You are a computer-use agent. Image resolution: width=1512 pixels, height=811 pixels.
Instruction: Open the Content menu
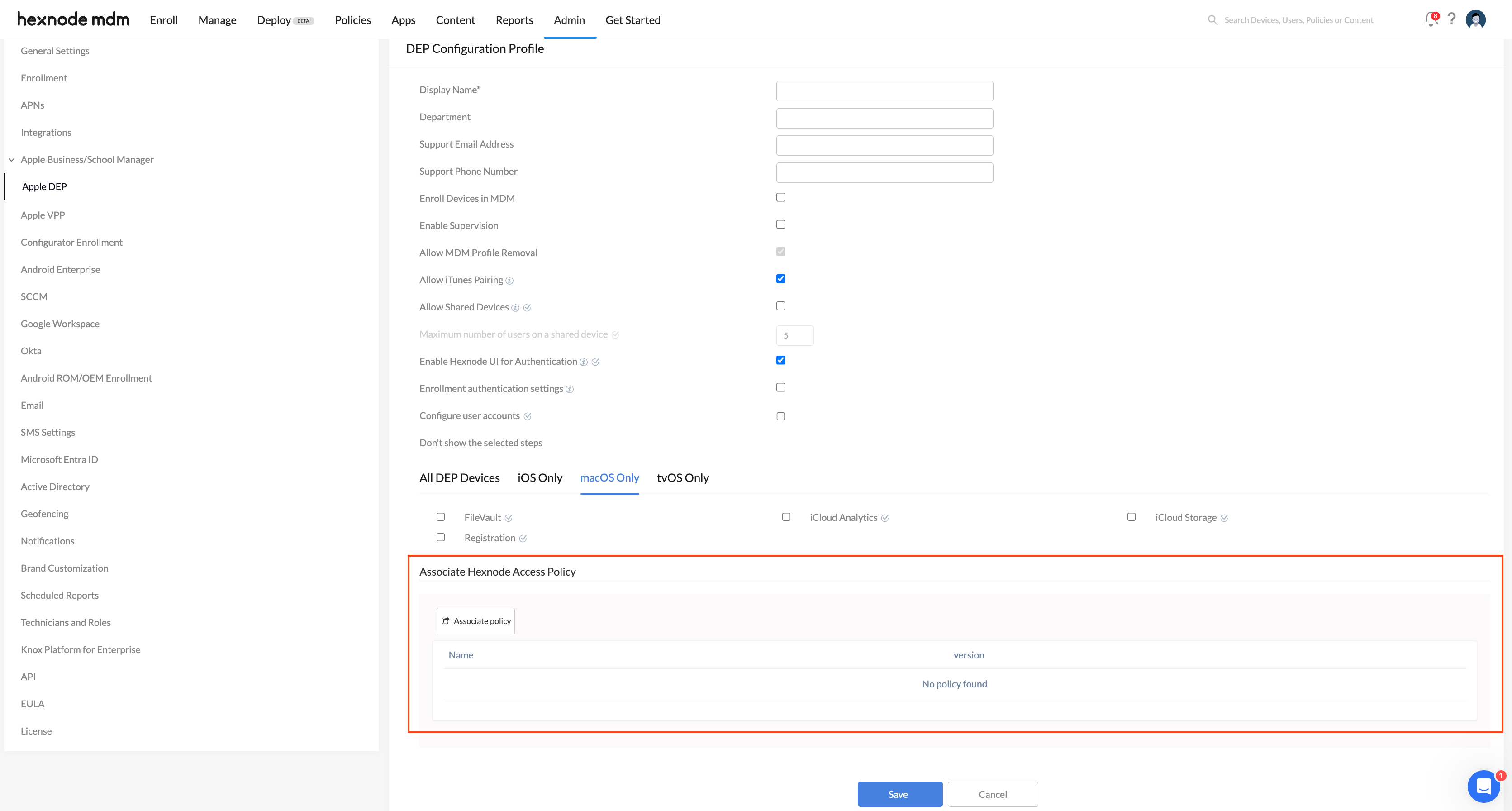456,20
